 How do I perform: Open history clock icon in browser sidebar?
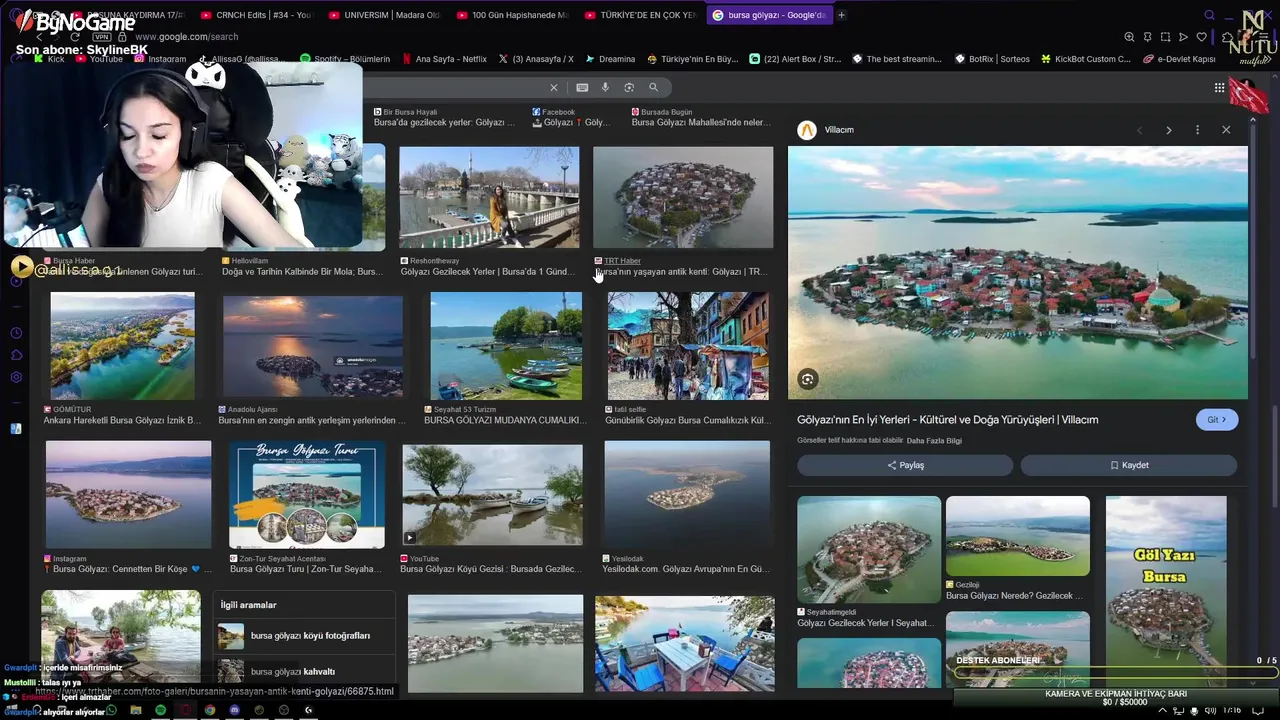pyautogui.click(x=16, y=333)
